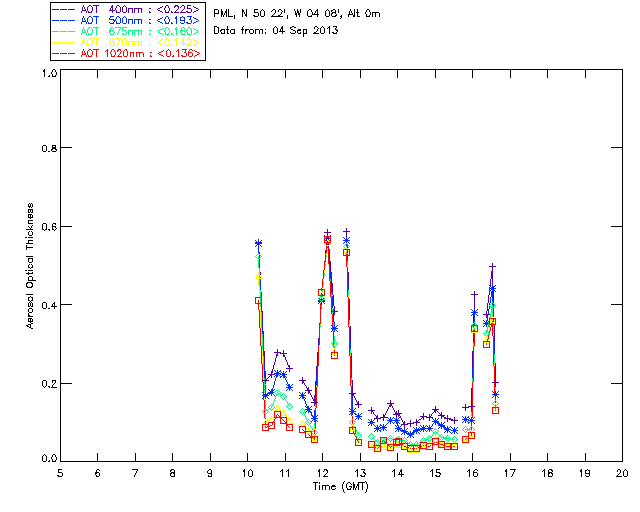Click the x-axis label 7
This screenshot has width=640, height=512.
point(135,473)
